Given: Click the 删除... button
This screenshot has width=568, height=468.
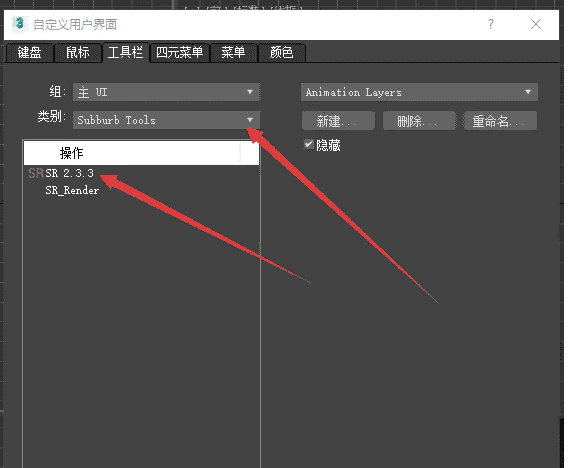Looking at the screenshot, I should pos(419,121).
